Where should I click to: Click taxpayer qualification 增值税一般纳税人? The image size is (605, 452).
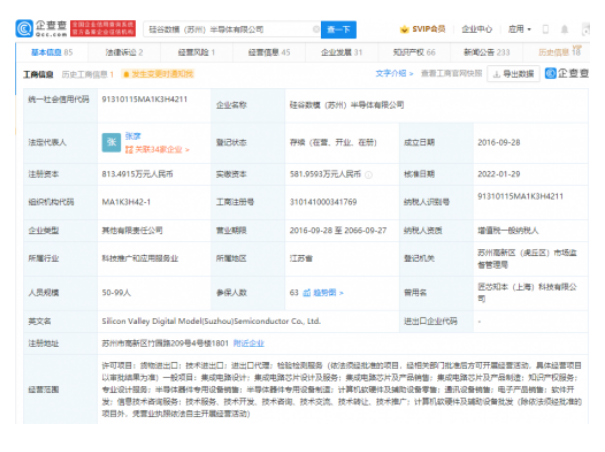pyautogui.click(x=508, y=230)
